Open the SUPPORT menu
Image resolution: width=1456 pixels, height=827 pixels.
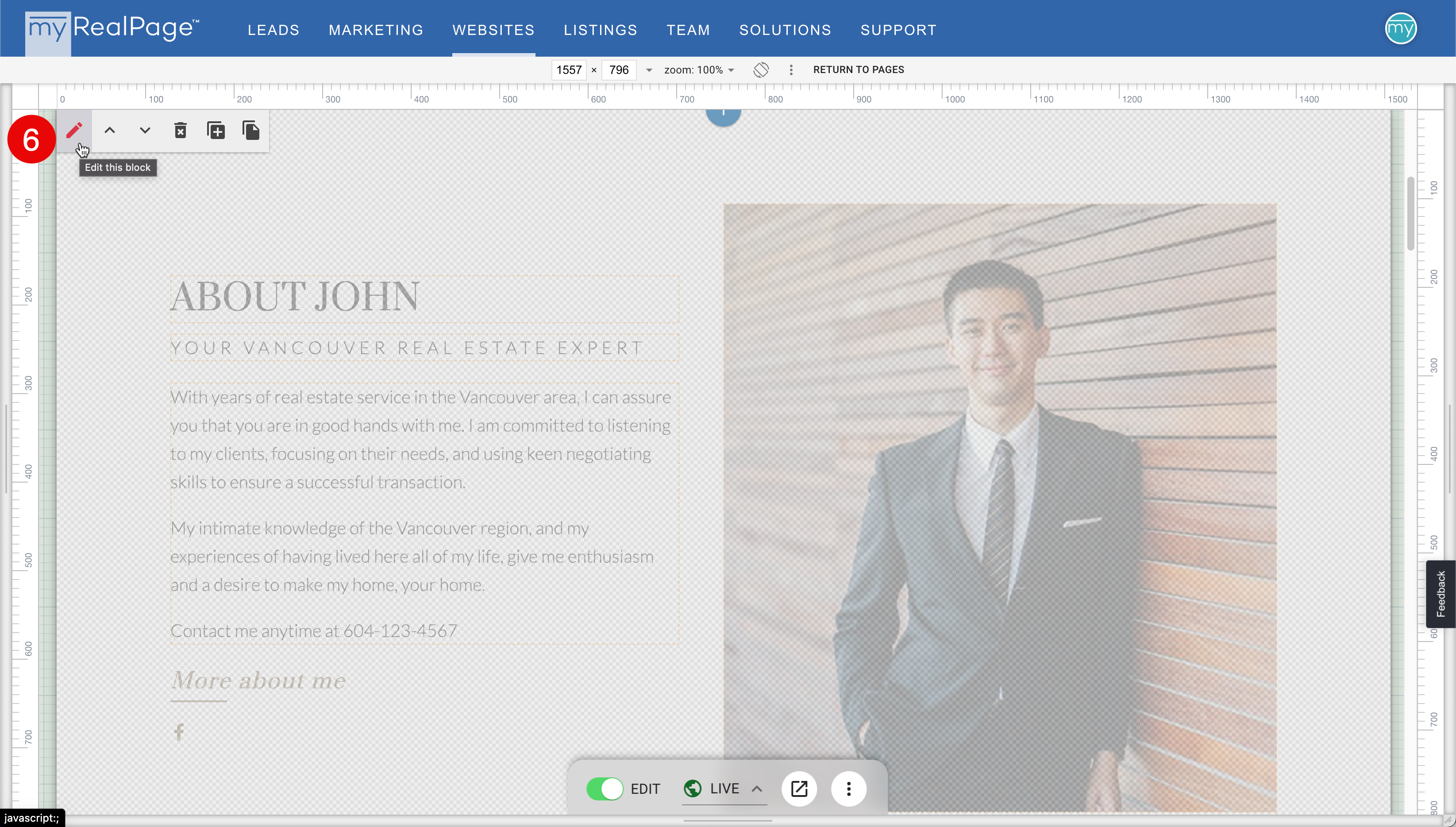(898, 30)
